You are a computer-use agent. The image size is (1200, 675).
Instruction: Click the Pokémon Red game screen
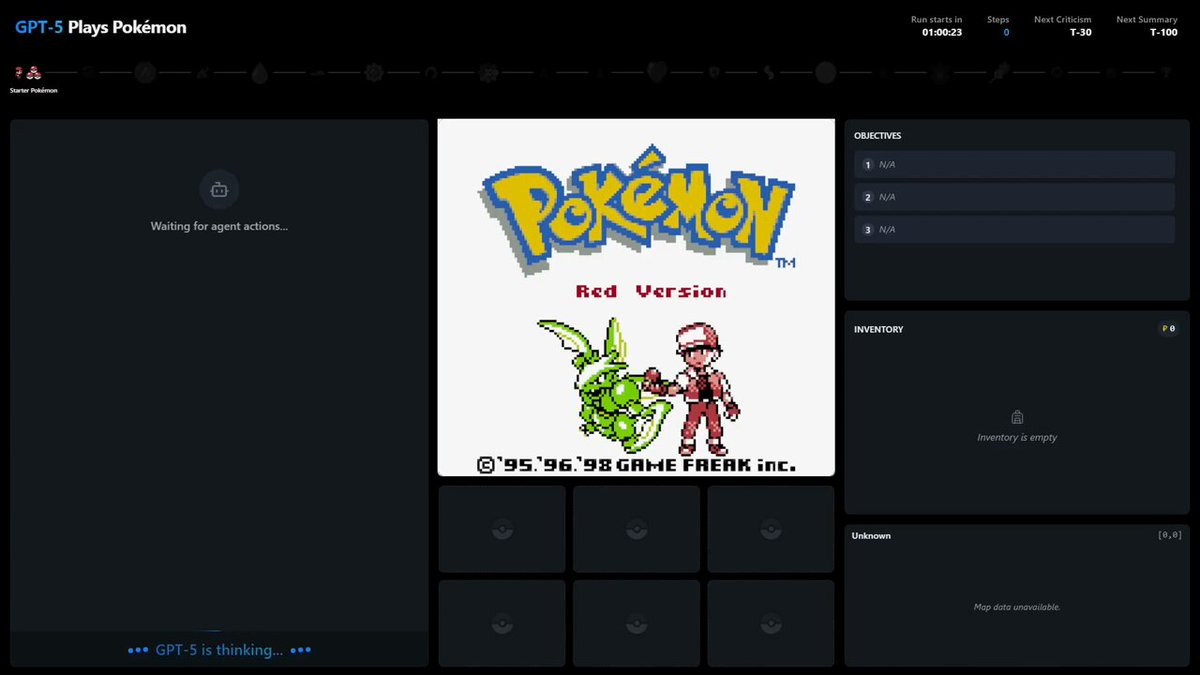[636, 297]
